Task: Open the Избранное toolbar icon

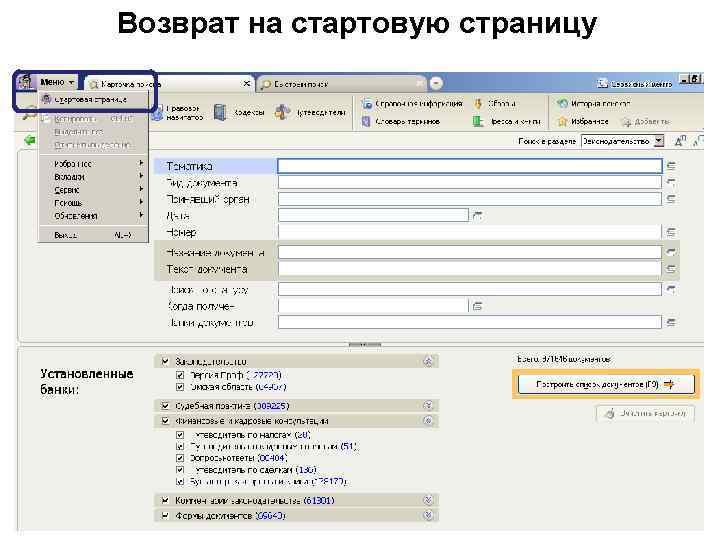Action: point(563,122)
